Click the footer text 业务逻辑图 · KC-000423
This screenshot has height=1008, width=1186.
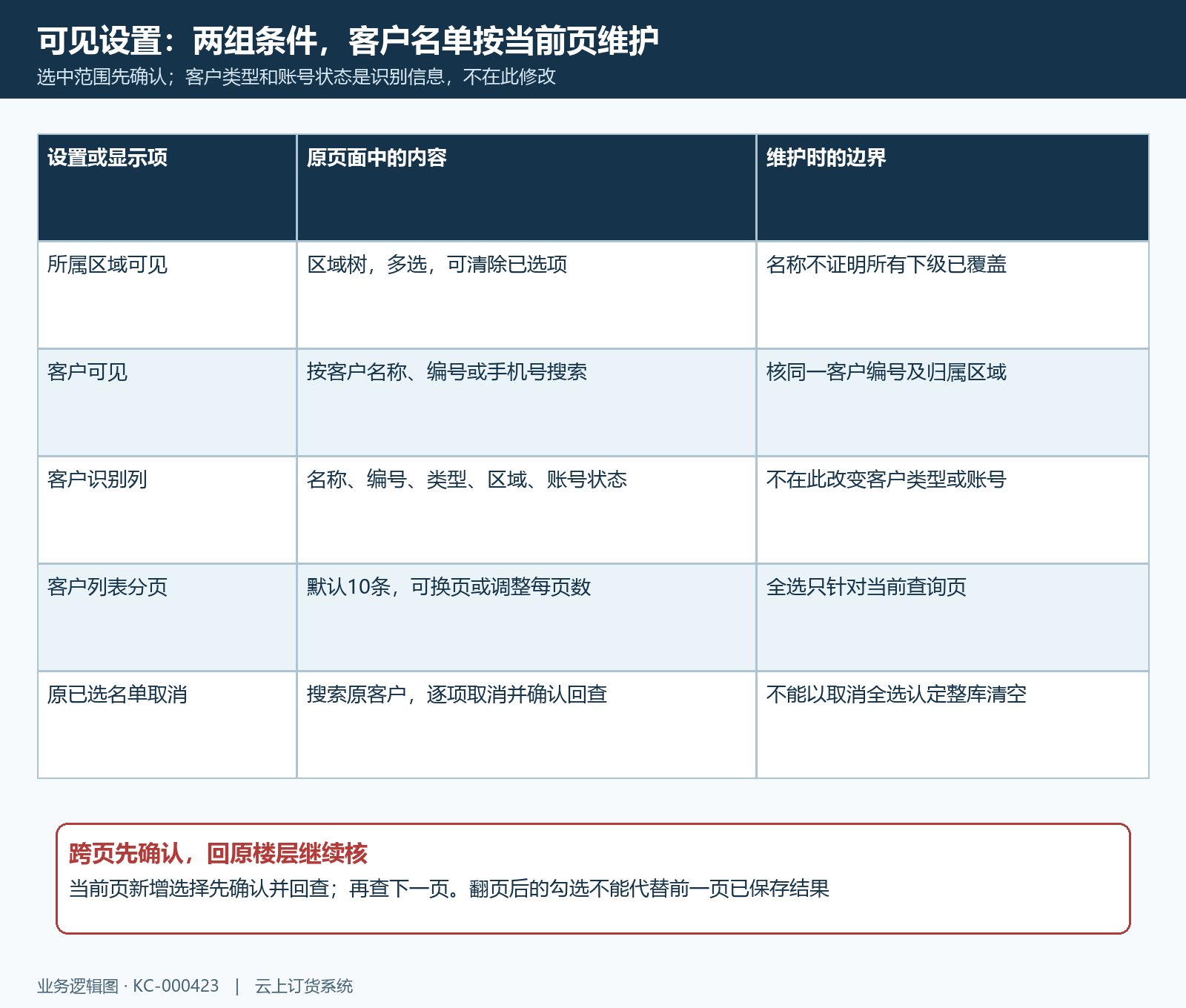point(128,986)
